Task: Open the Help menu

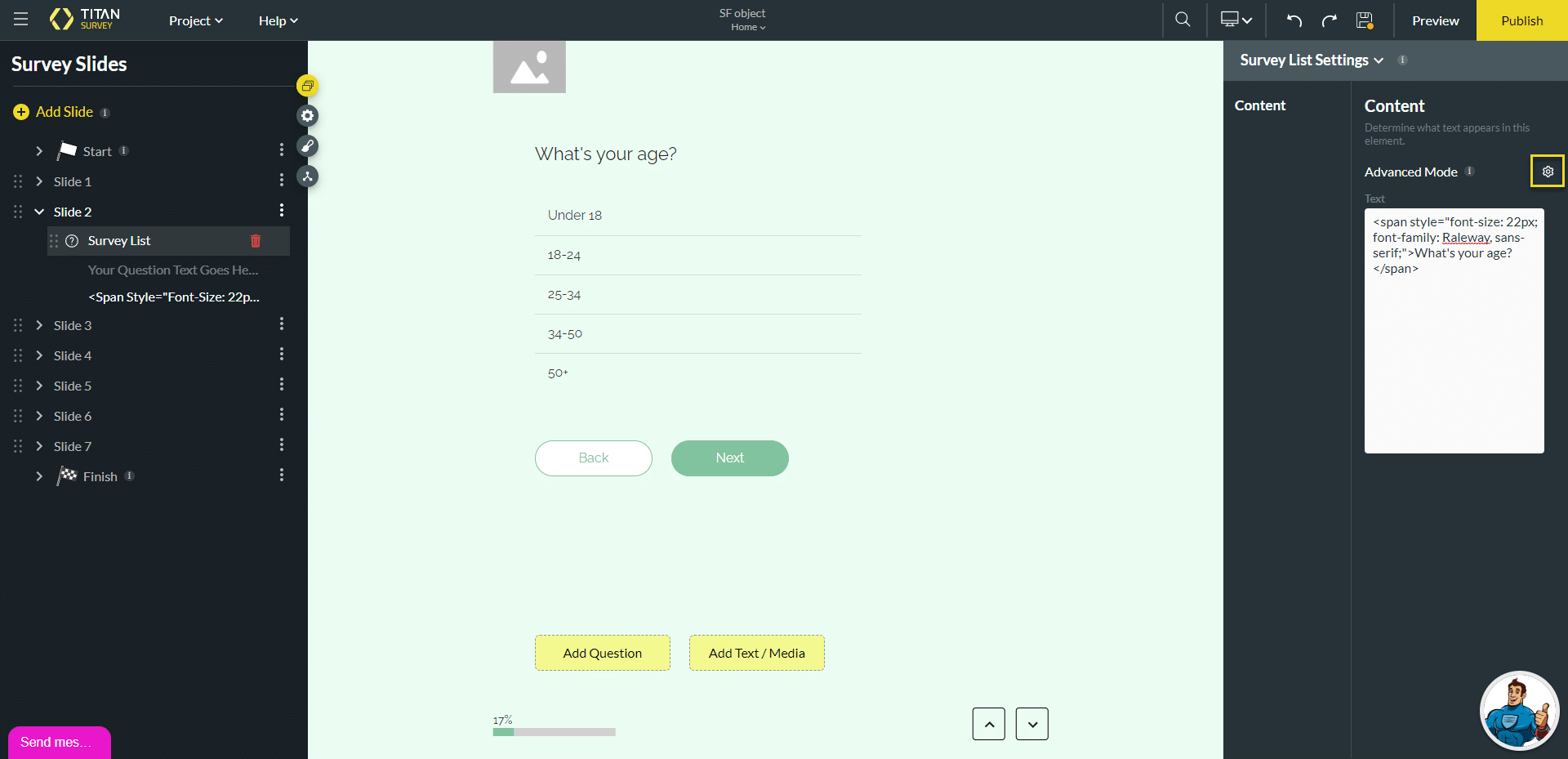Action: coord(278,21)
